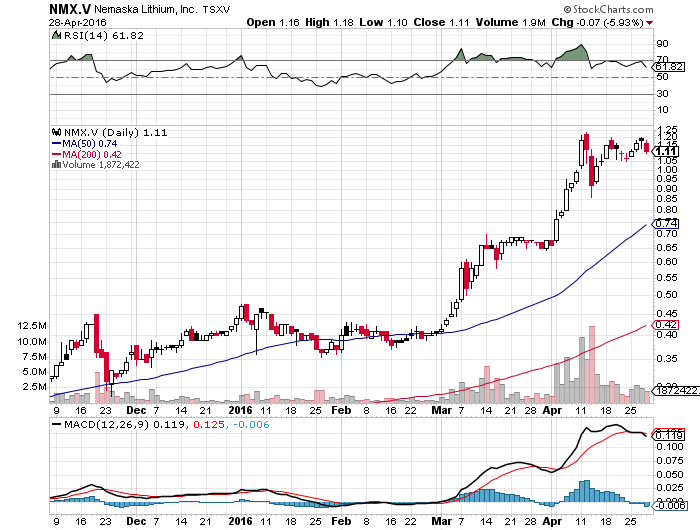
Task: Click the NMX.V ticker symbol in header
Action: click(30, 8)
